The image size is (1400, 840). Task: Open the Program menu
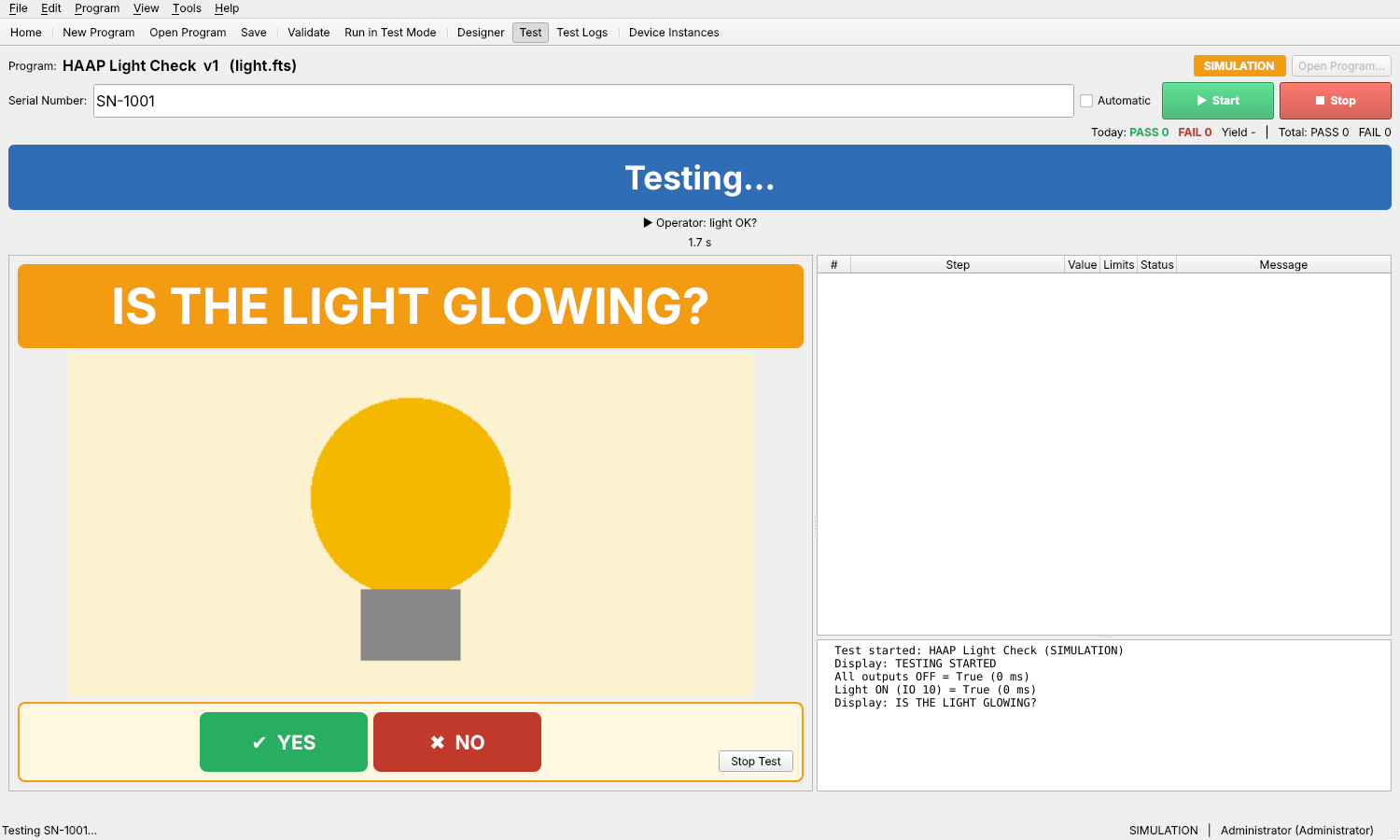(97, 8)
